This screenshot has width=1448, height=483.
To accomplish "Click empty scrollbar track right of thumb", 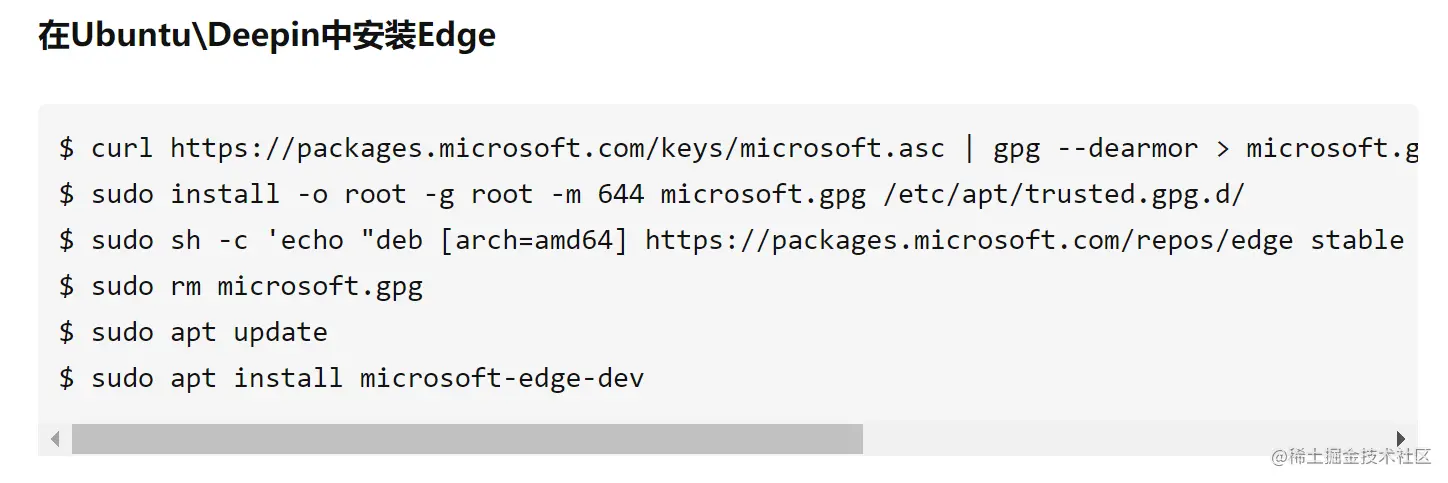I will [1125, 439].
